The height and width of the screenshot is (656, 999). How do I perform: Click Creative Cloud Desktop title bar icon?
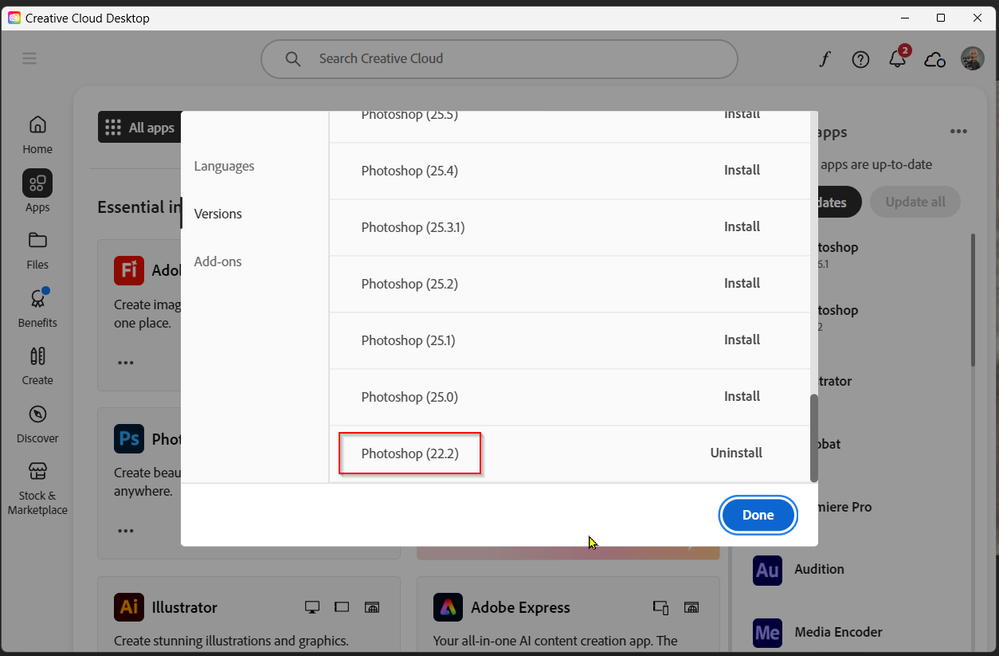[x=14, y=18]
